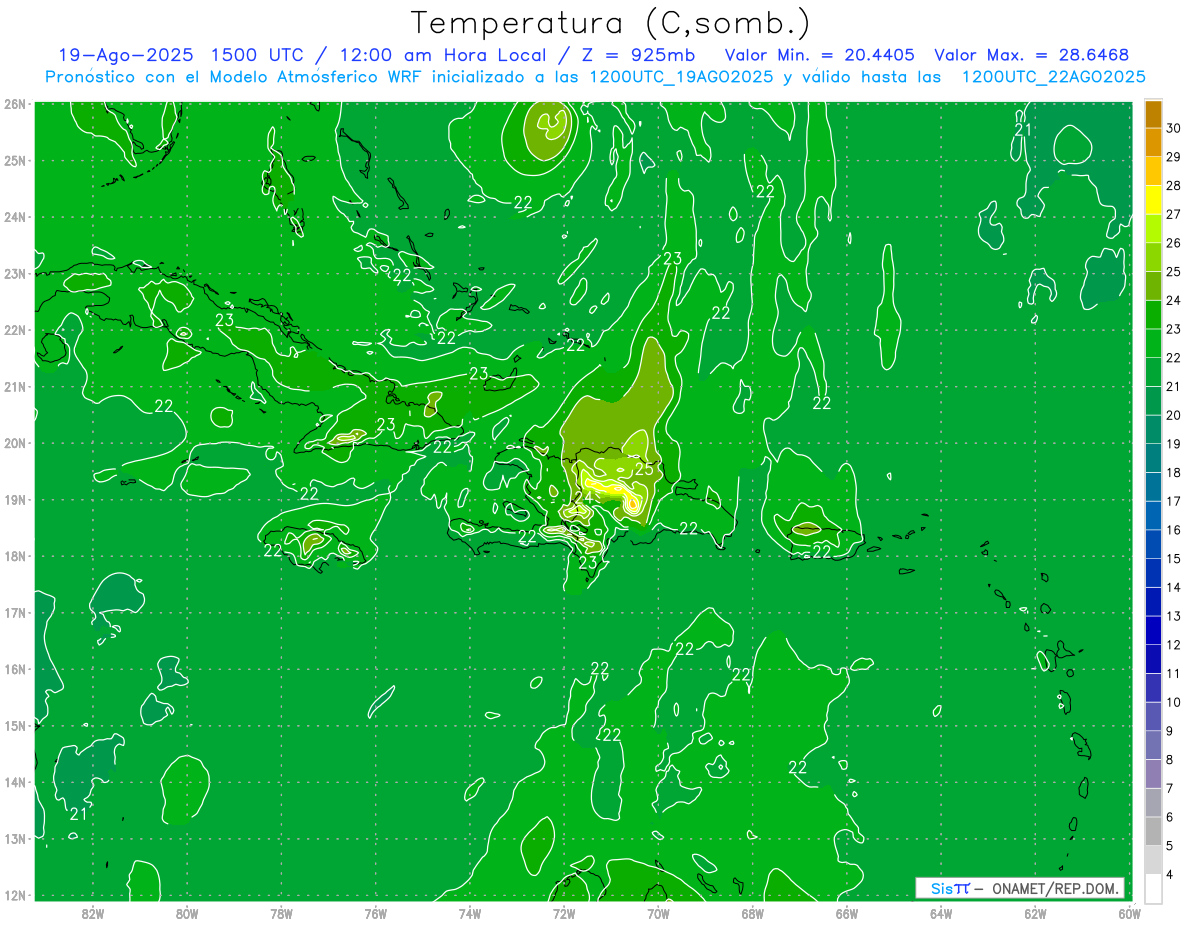Click the '21N' latitude axis label

(15, 386)
